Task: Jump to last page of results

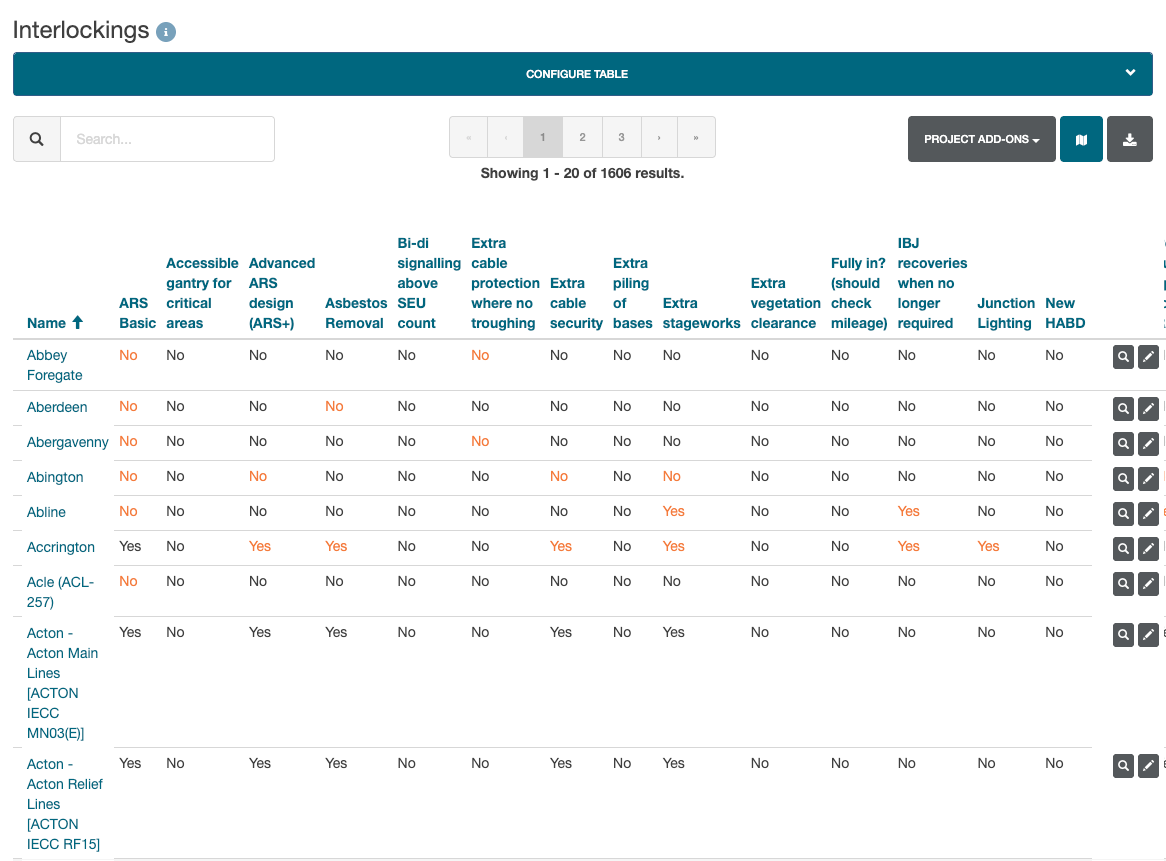Action: pyautogui.click(x=696, y=137)
